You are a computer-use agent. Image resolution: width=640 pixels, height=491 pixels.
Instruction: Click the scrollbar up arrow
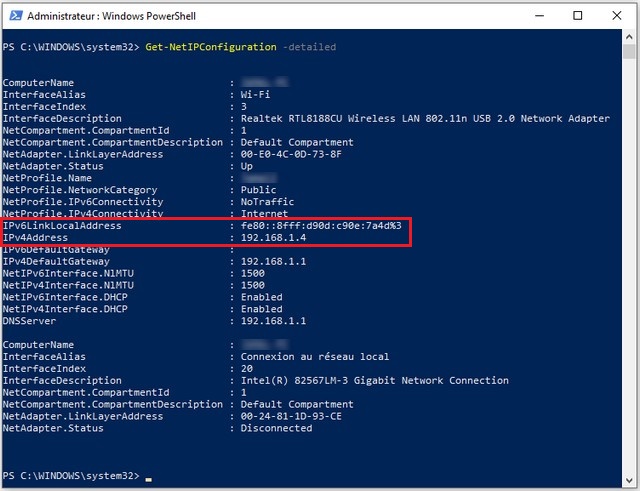(x=629, y=40)
